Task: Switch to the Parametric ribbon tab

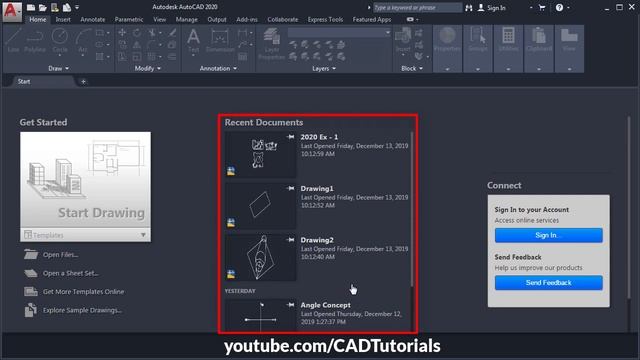Action: [129, 19]
